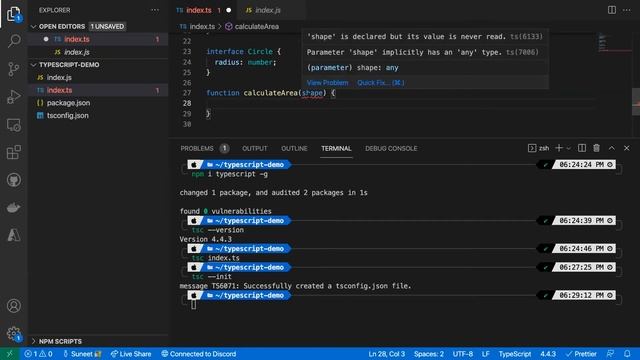
Task: Open the Output panel tab
Action: coord(255,149)
